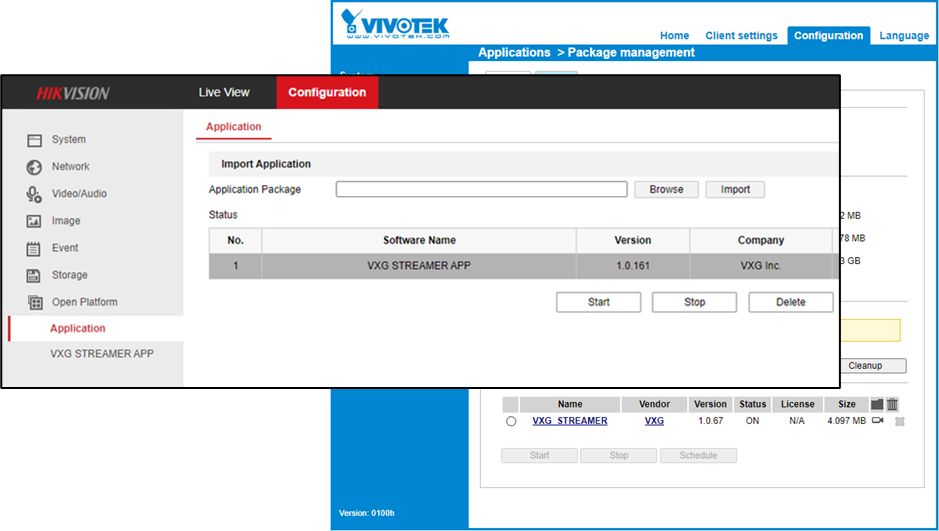This screenshot has width=939, height=531.
Task: Click the Storage disk icon
Action: [34, 275]
